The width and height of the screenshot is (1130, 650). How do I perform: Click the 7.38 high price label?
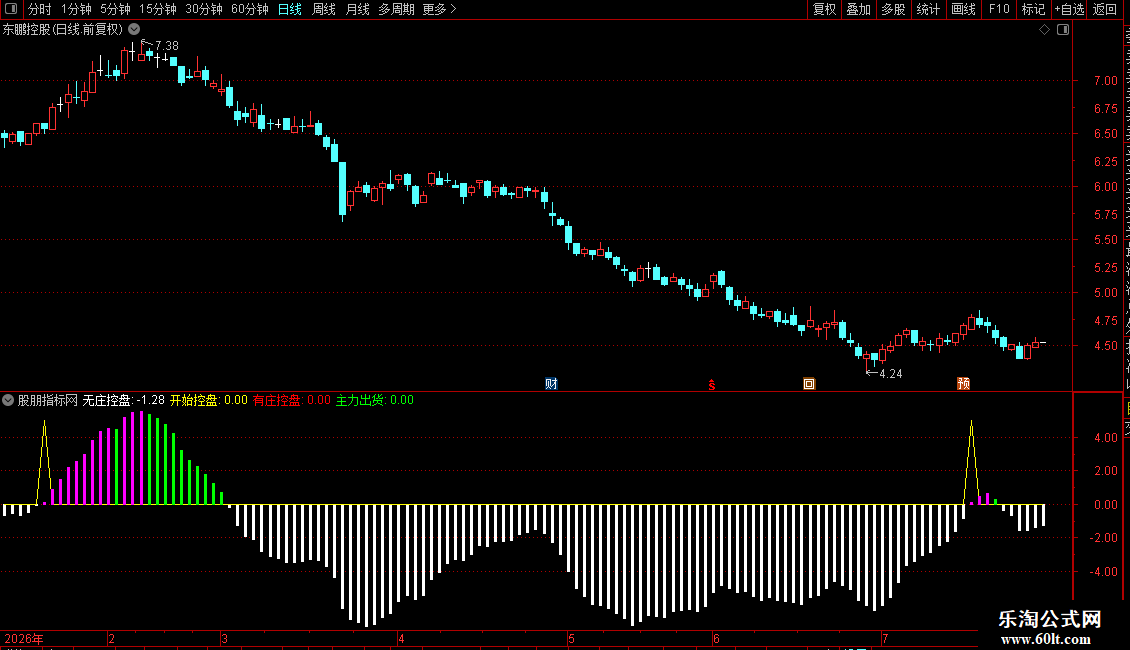[166, 45]
